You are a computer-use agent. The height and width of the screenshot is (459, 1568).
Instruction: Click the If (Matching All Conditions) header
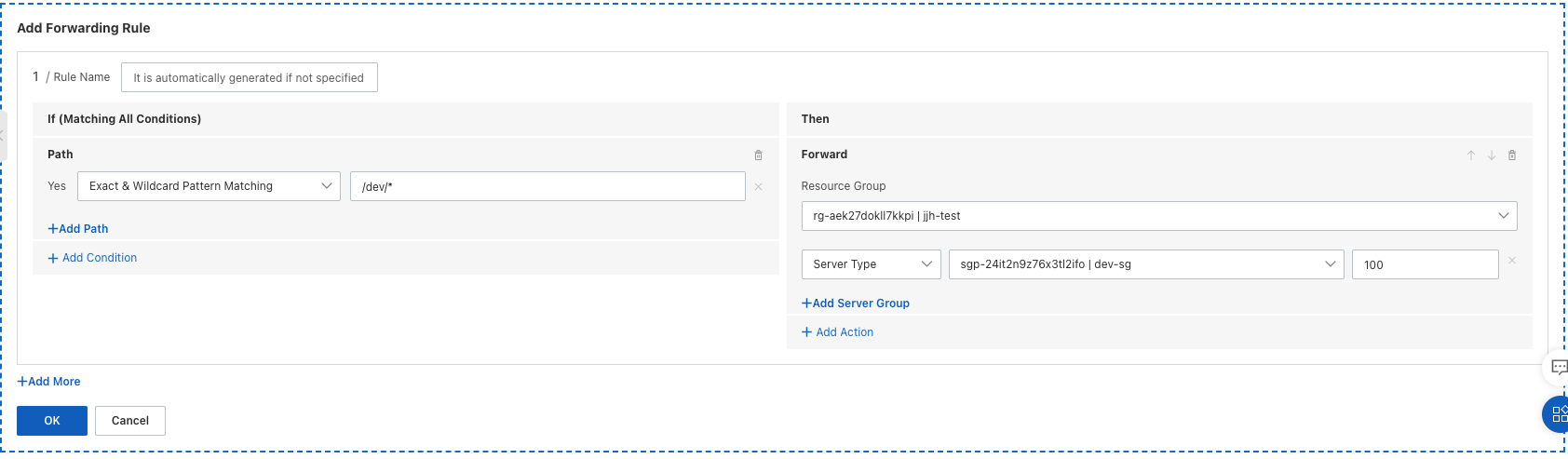point(125,119)
